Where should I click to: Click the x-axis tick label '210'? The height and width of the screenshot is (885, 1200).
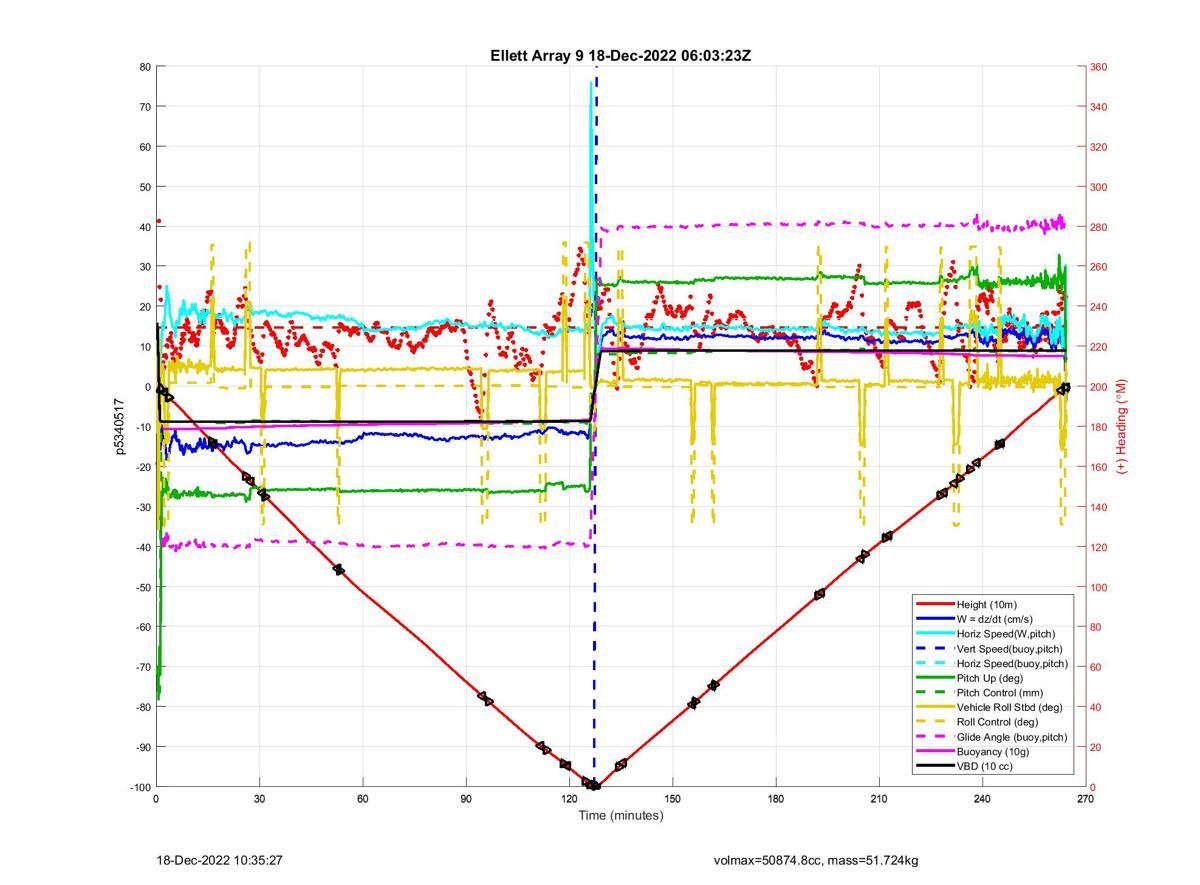(x=879, y=799)
